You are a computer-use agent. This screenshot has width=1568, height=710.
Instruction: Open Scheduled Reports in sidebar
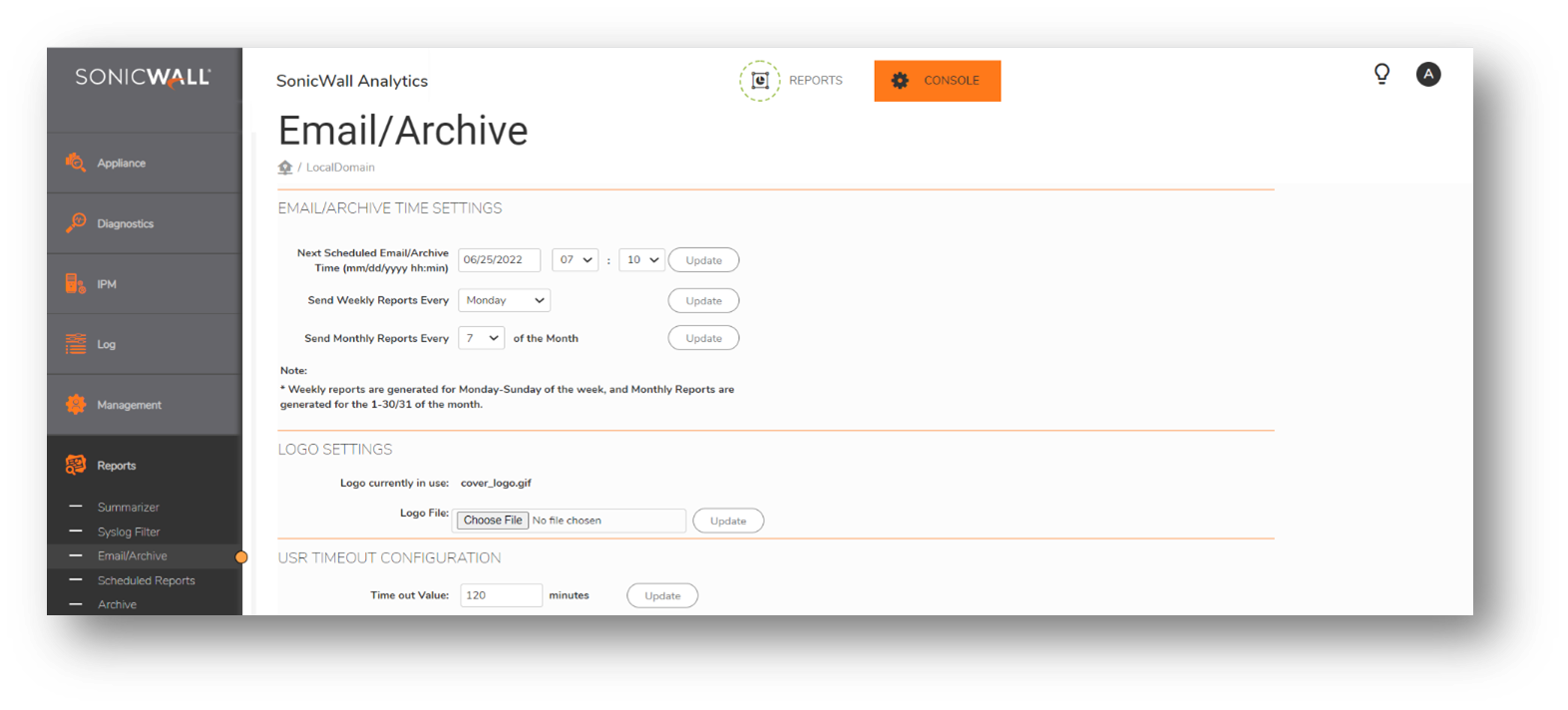[146, 580]
